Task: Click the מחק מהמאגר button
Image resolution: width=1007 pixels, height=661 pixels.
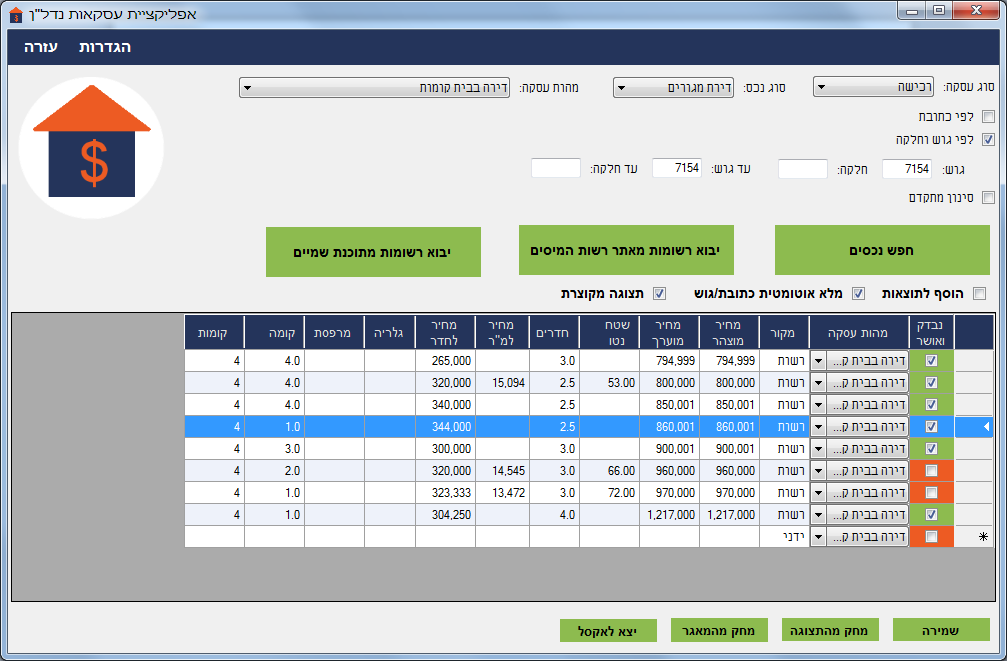Action: pos(719,630)
